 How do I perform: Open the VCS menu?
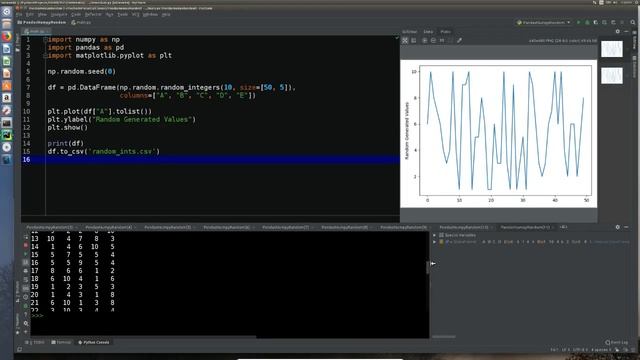tap(136, 14)
